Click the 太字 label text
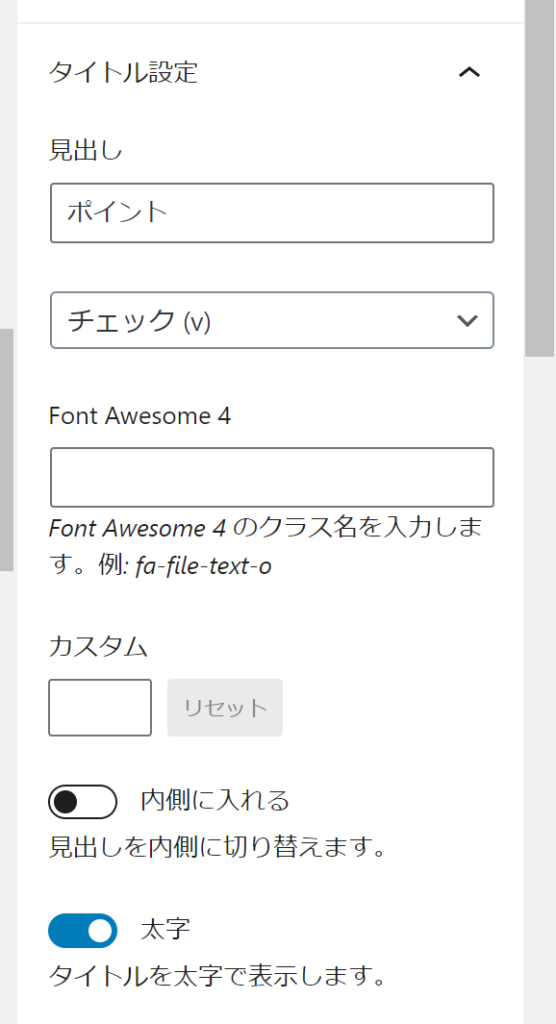 click(165, 929)
